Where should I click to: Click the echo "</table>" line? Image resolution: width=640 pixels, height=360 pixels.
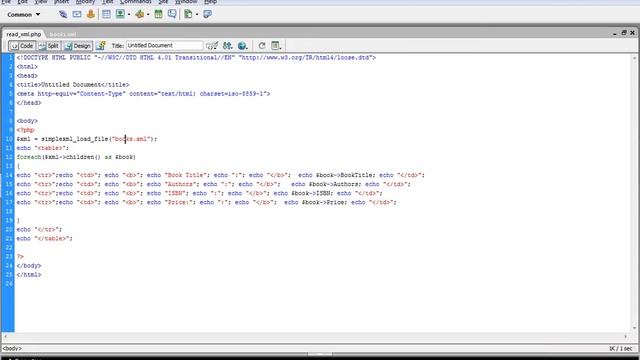coord(44,238)
